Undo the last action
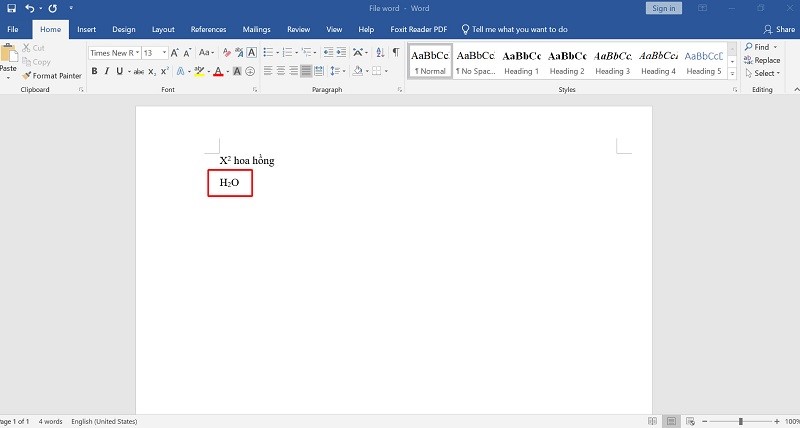Screen dimensions: 800x428 [30, 8]
